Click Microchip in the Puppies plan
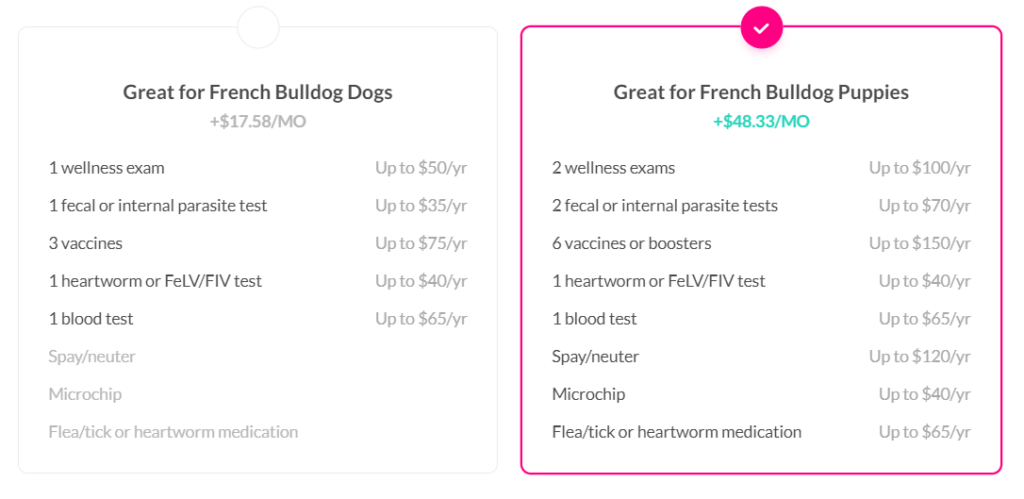This screenshot has height=499, width=1024. pyautogui.click(x=588, y=394)
